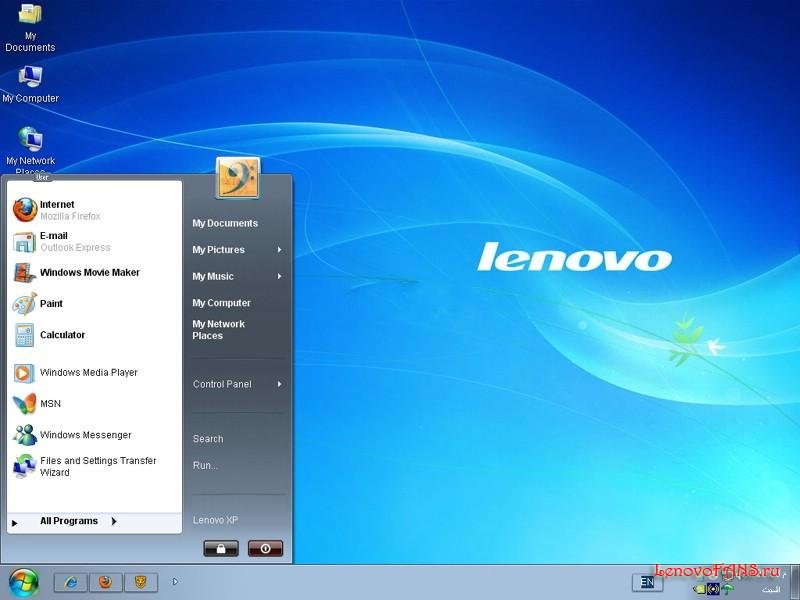The image size is (800, 600).
Task: Open MSN from the Start menu
Action: [x=50, y=404]
